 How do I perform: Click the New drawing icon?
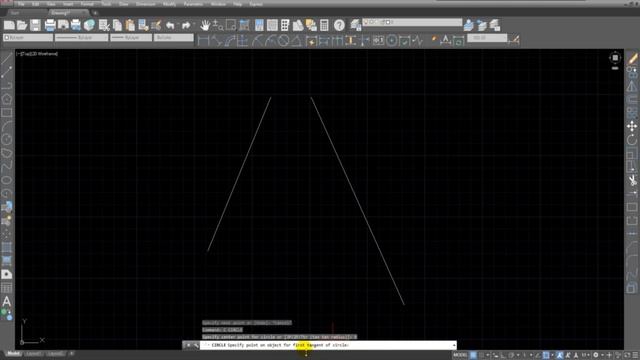9,25
